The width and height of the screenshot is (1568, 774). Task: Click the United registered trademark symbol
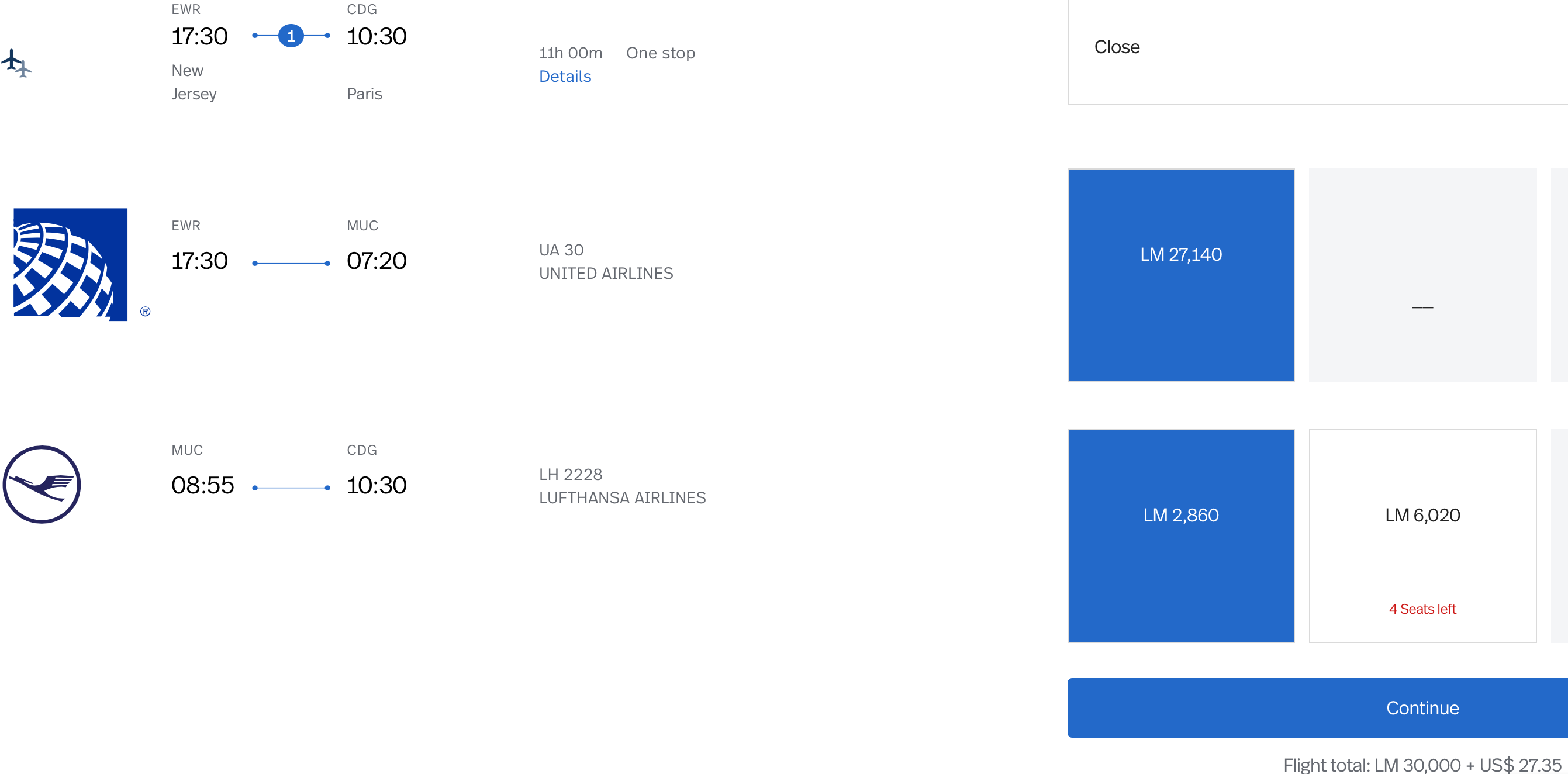tap(145, 312)
